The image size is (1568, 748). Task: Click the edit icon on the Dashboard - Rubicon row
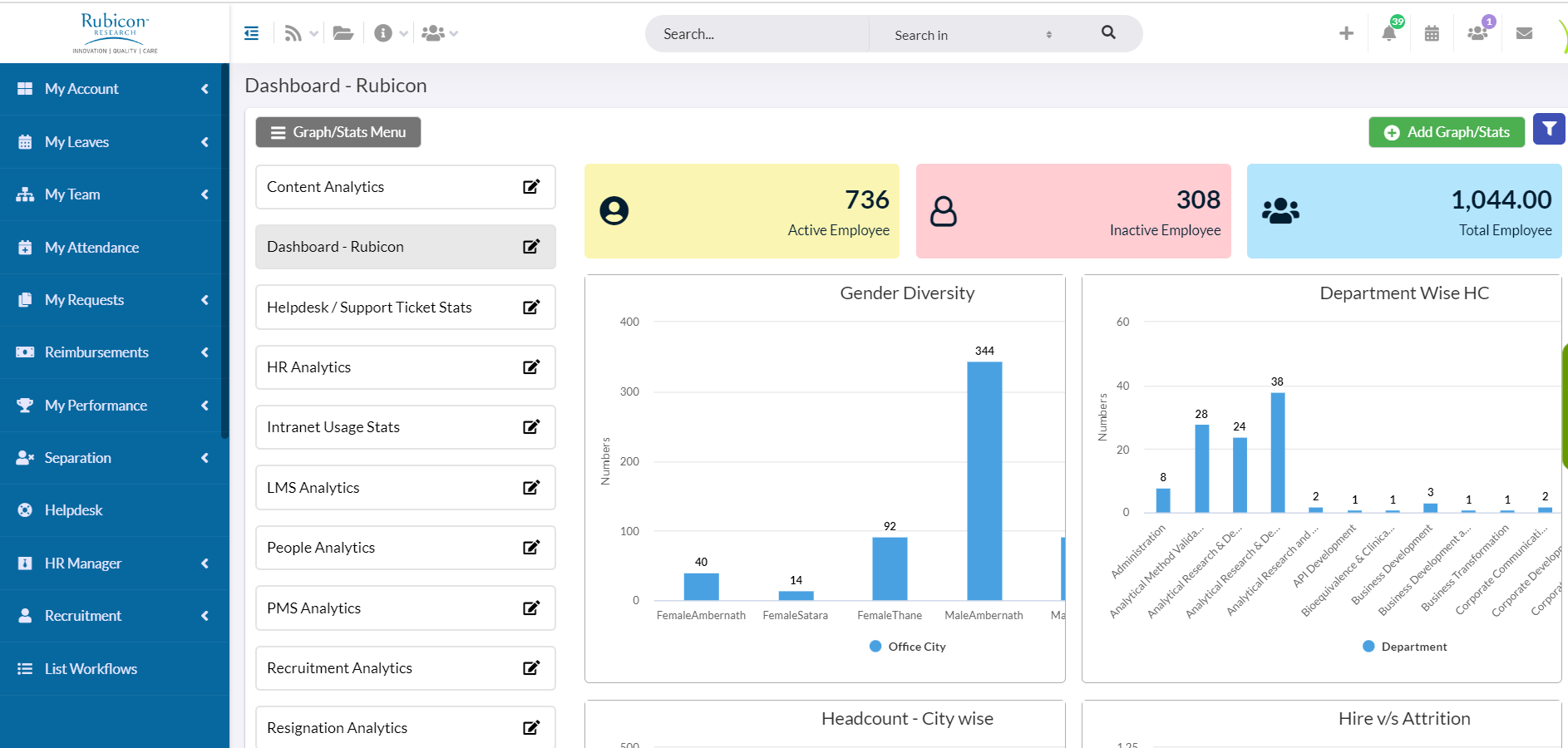(531, 247)
